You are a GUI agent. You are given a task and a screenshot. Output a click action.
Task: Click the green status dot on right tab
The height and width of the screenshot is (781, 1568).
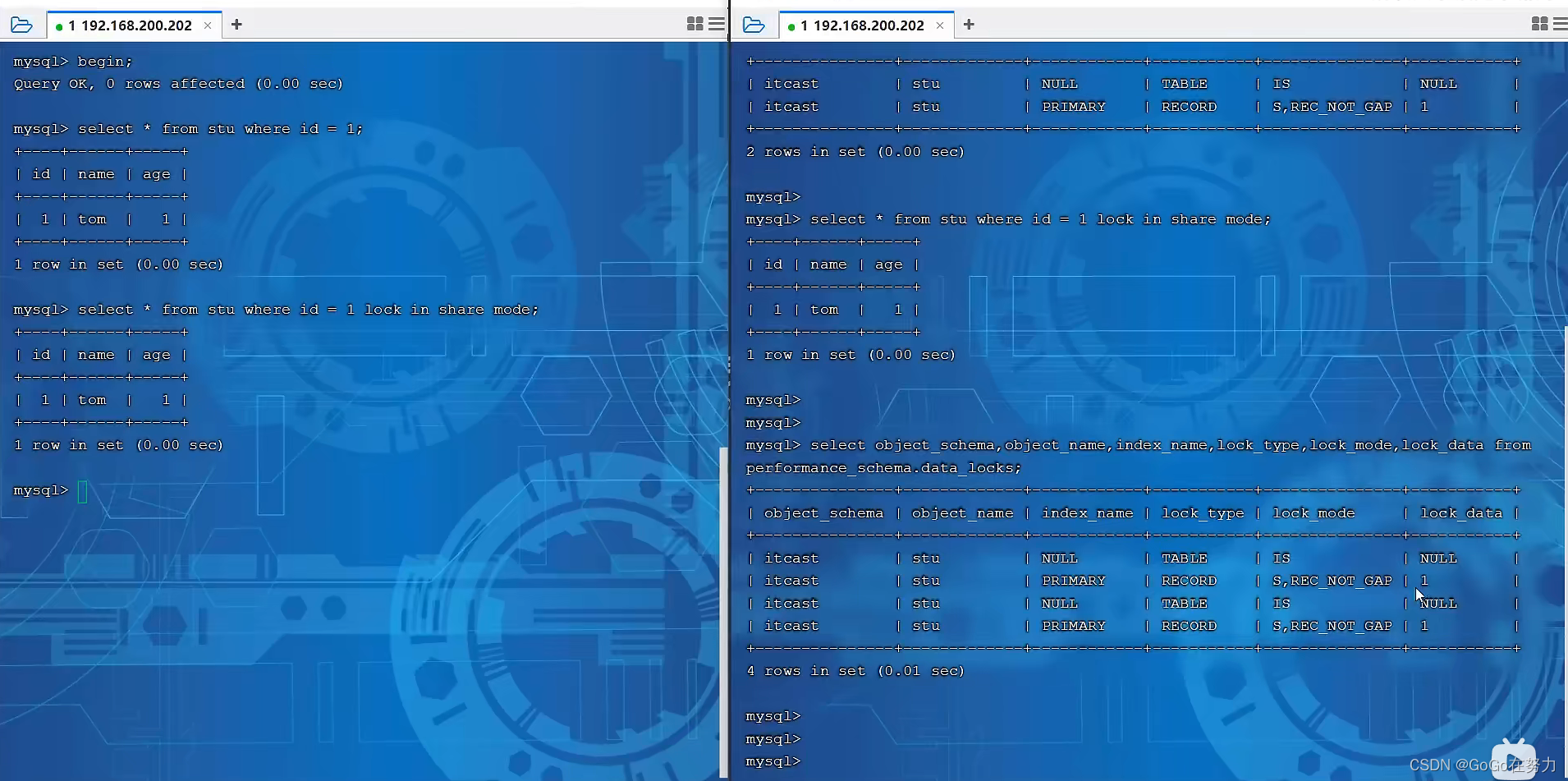click(x=791, y=27)
